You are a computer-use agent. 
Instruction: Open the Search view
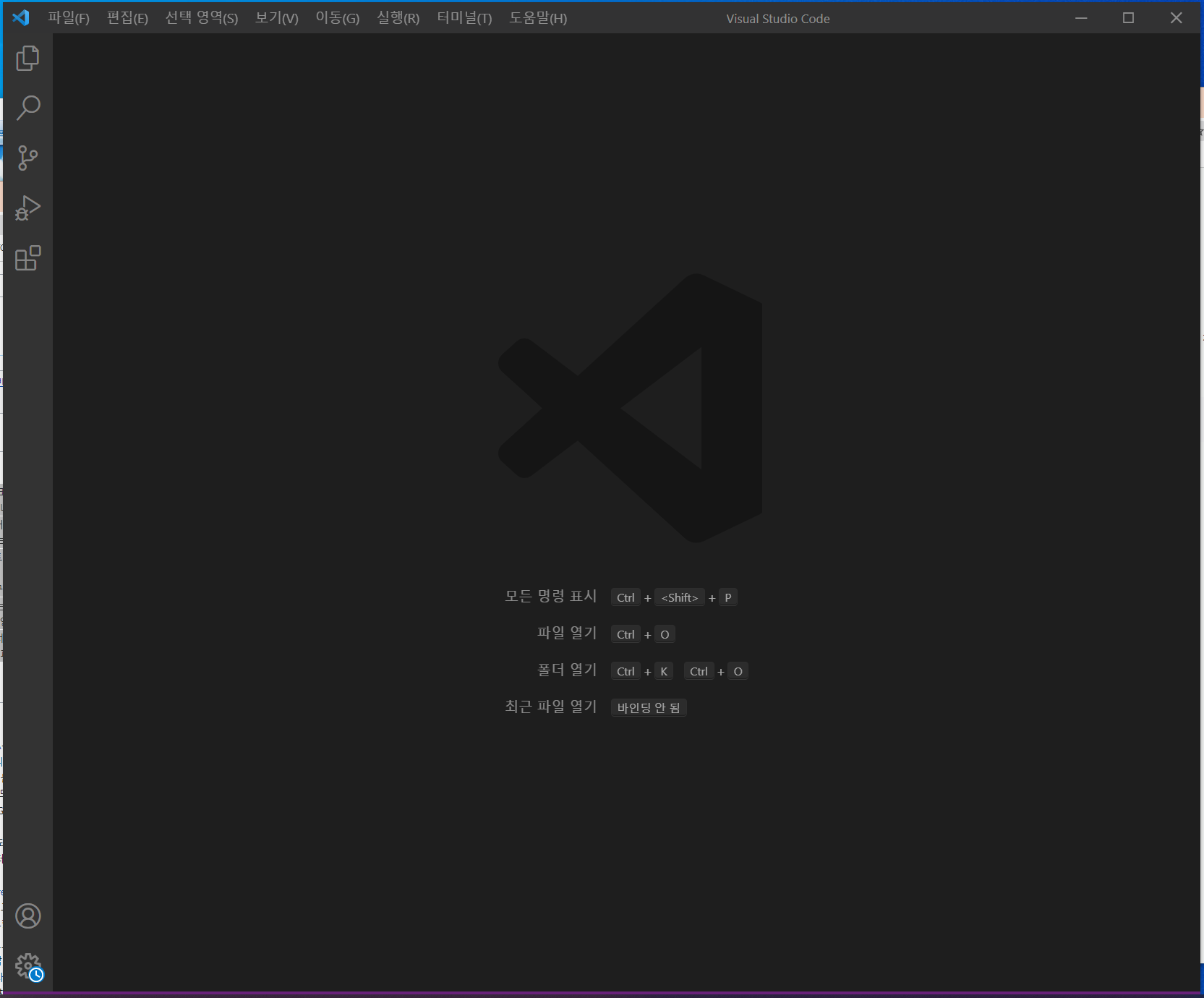click(27, 108)
